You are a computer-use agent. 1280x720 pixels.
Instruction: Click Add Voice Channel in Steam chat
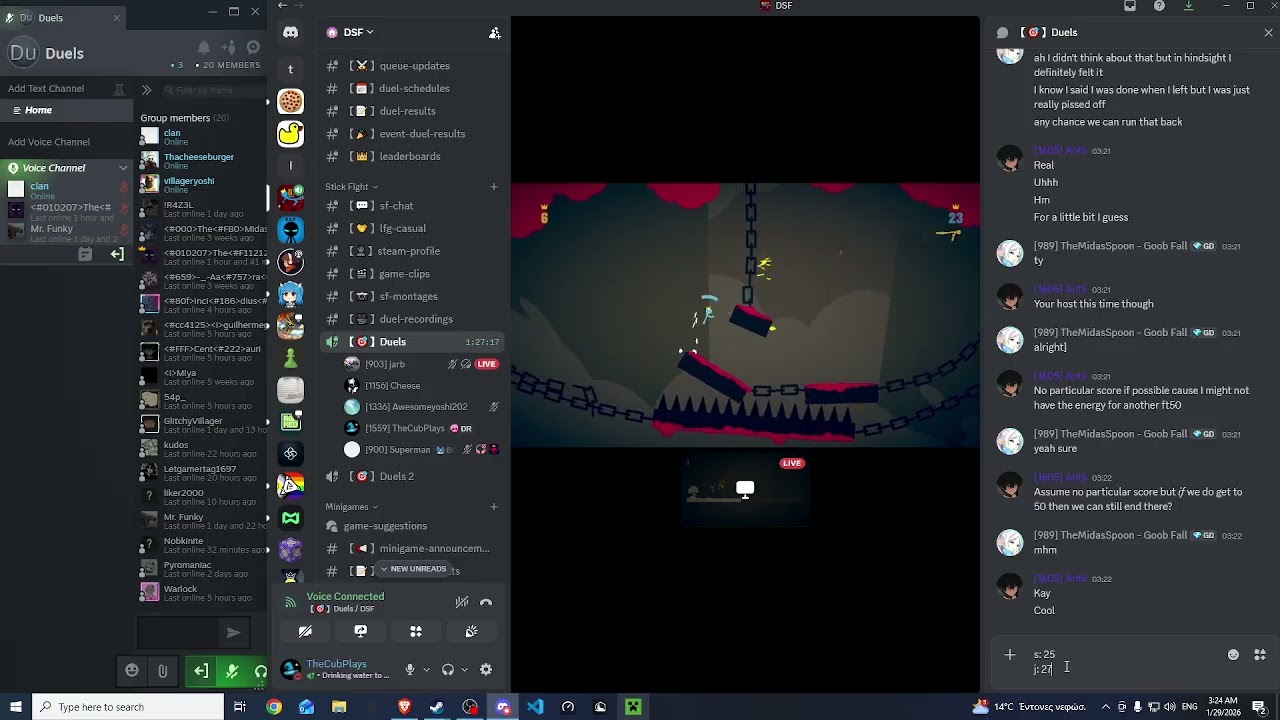click(49, 142)
